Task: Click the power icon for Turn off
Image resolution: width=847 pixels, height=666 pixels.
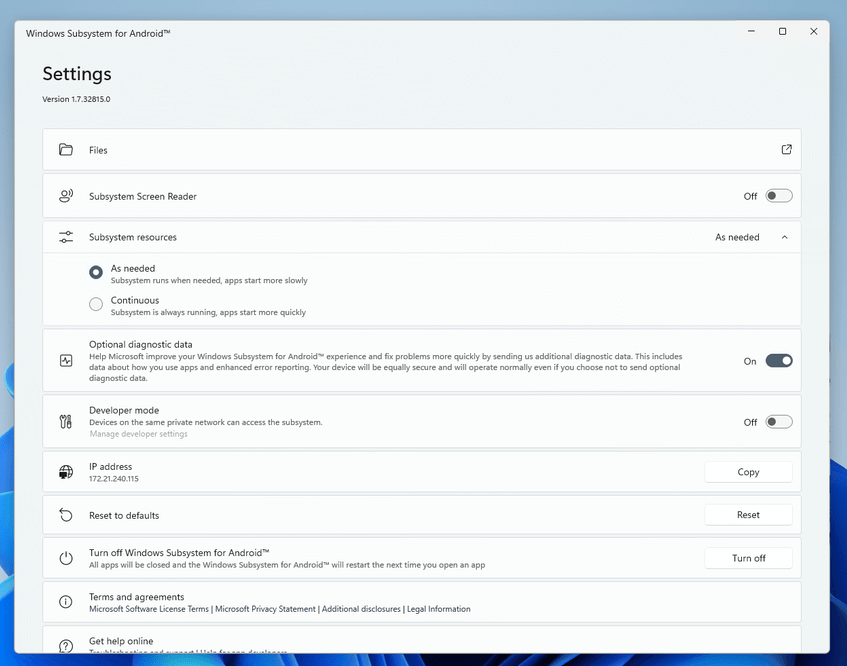Action: coord(66,558)
